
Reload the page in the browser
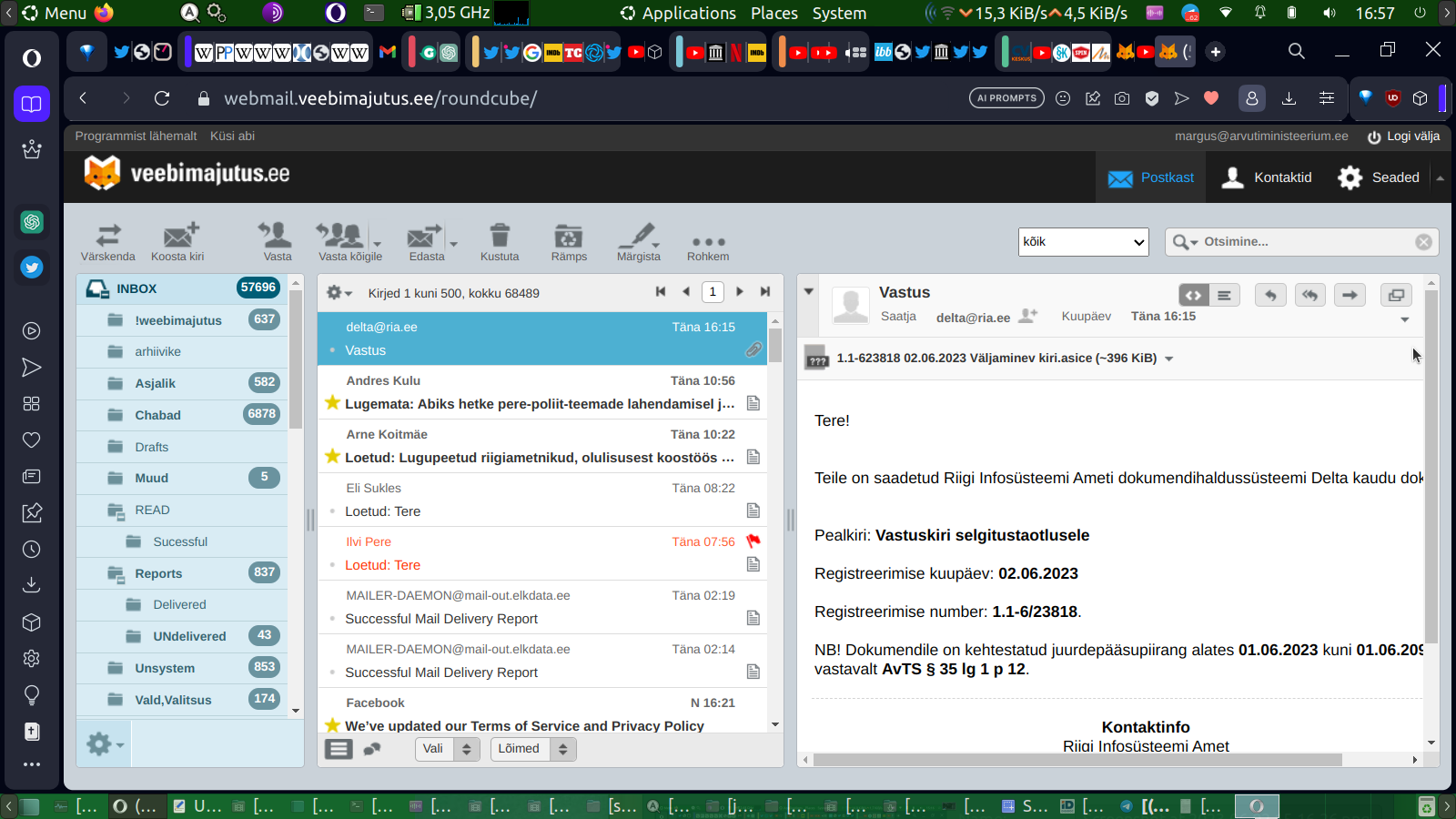pos(162,98)
